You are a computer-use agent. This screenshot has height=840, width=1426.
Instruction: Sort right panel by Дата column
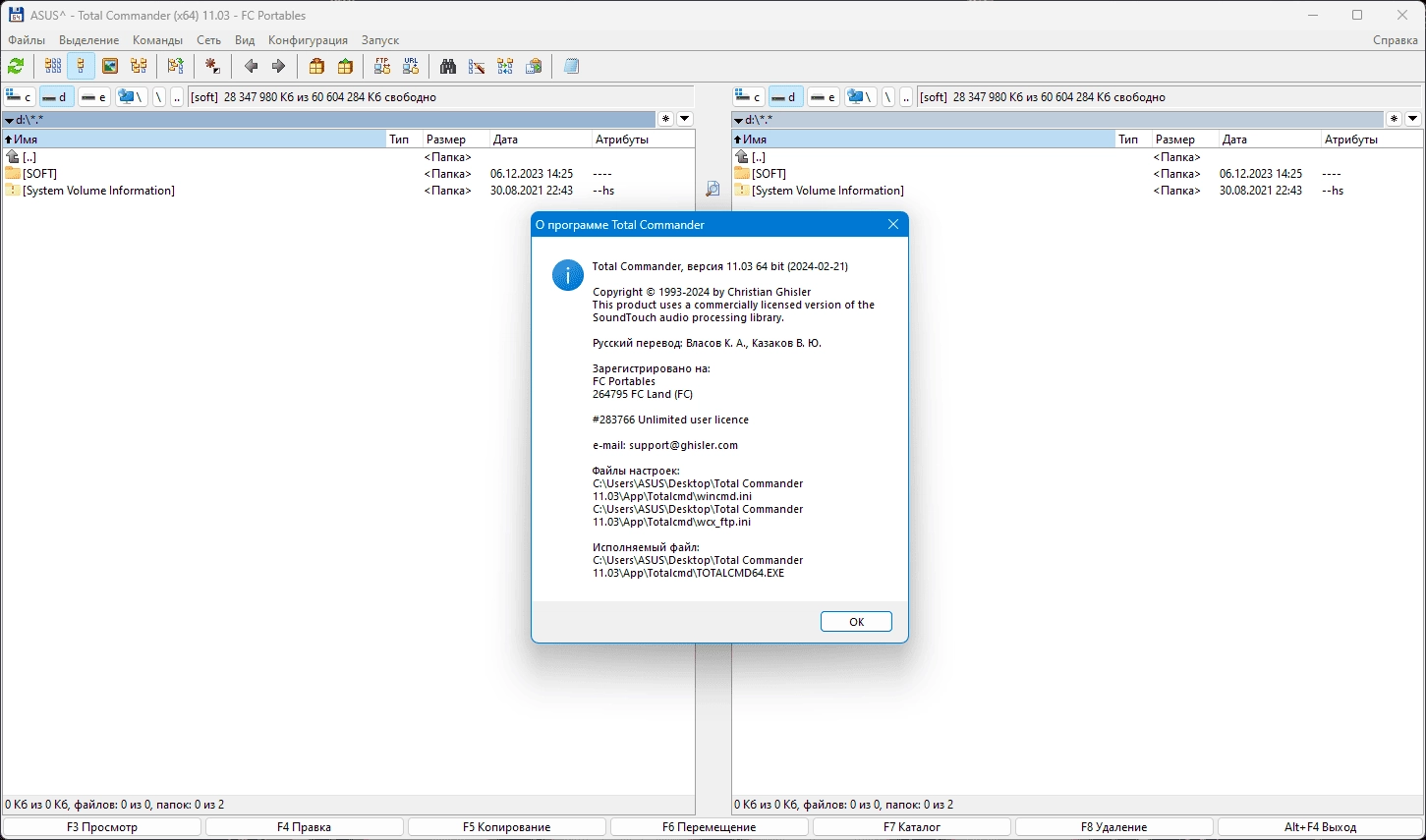1269,140
